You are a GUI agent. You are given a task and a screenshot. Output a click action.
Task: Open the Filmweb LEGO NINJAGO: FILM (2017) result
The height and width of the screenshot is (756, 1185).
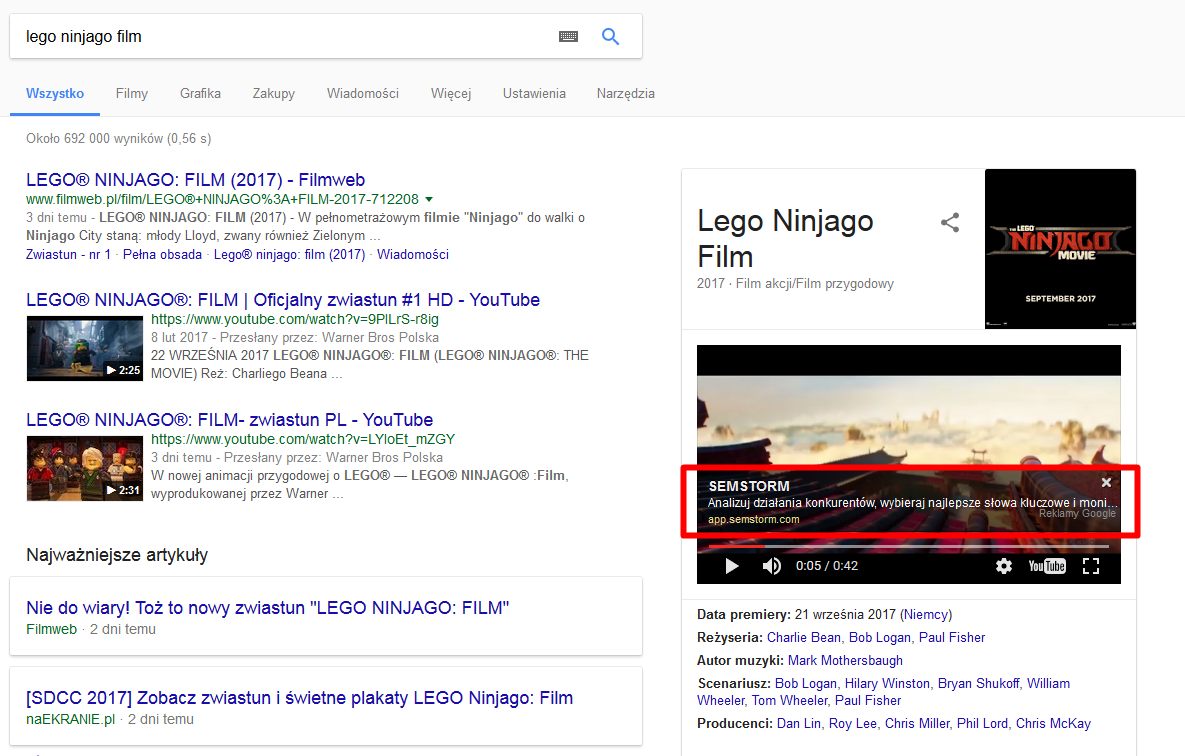[196, 180]
